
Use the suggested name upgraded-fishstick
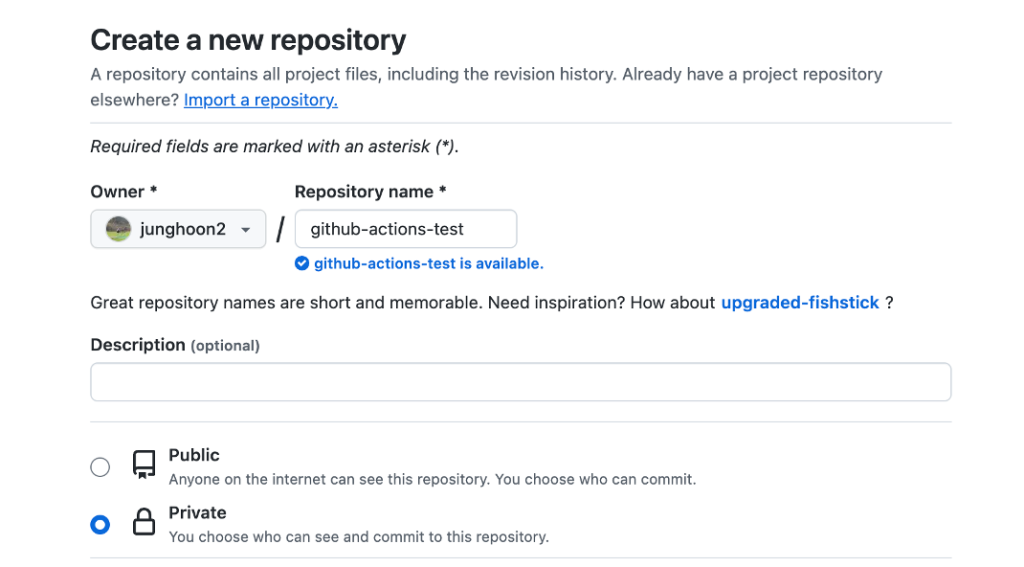coord(799,302)
